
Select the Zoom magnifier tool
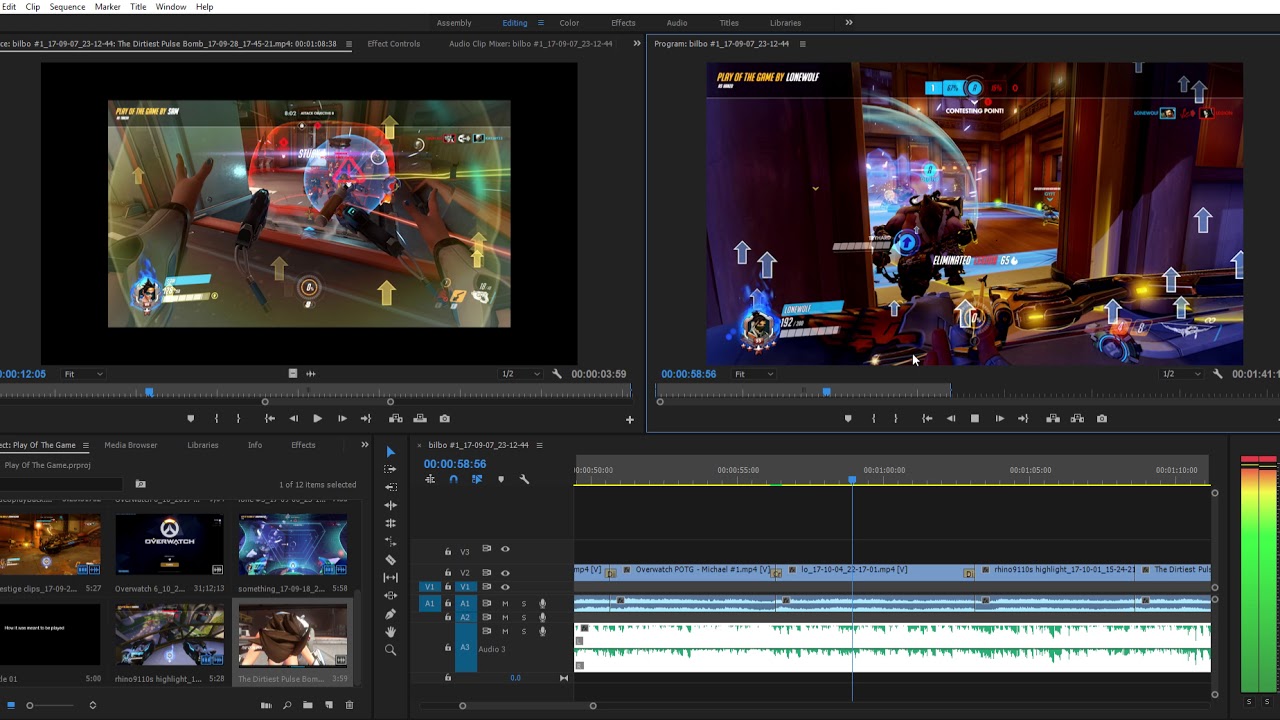pos(390,650)
